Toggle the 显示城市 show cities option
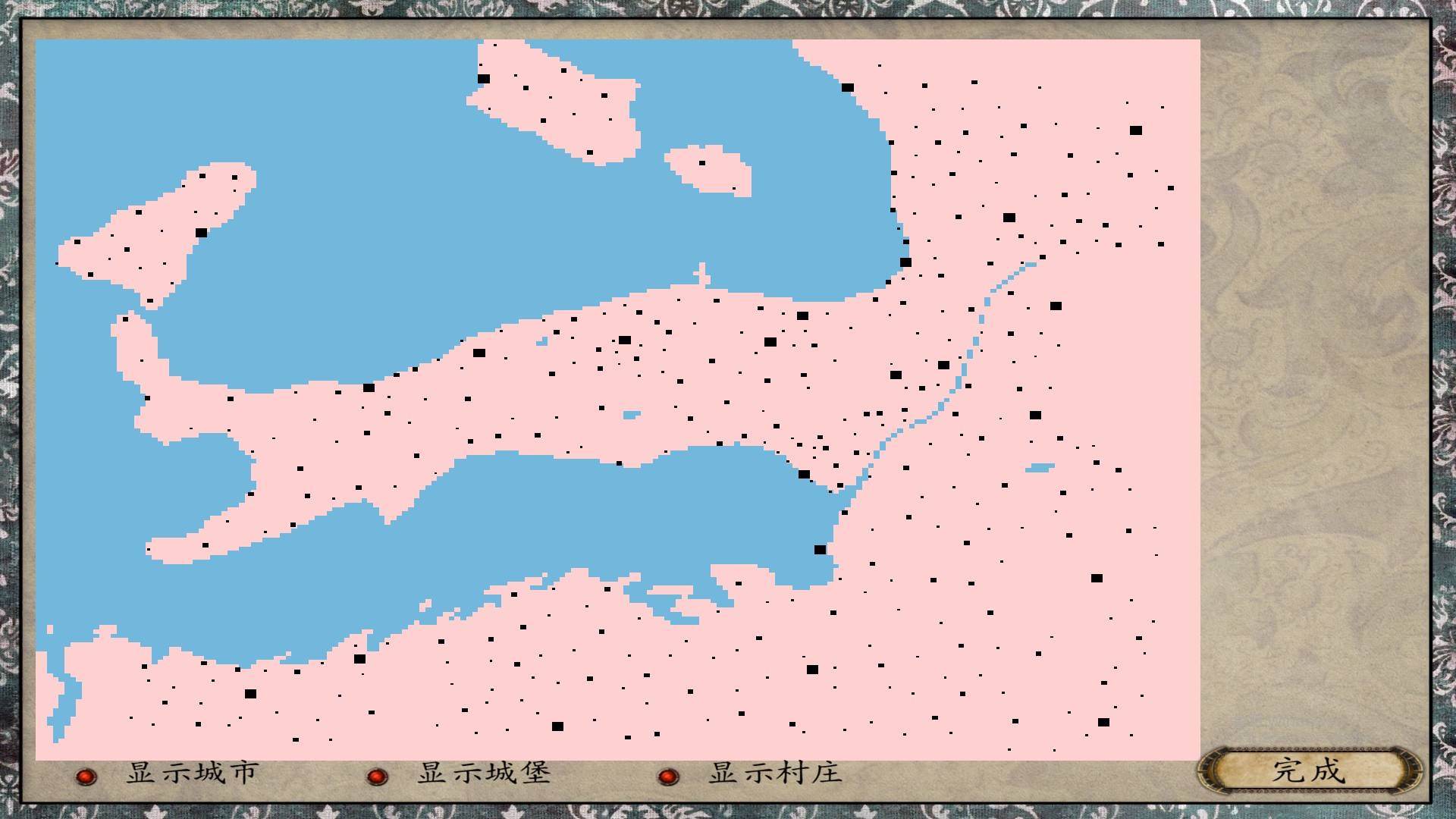Screen dimensions: 1456x819 pos(192,775)
